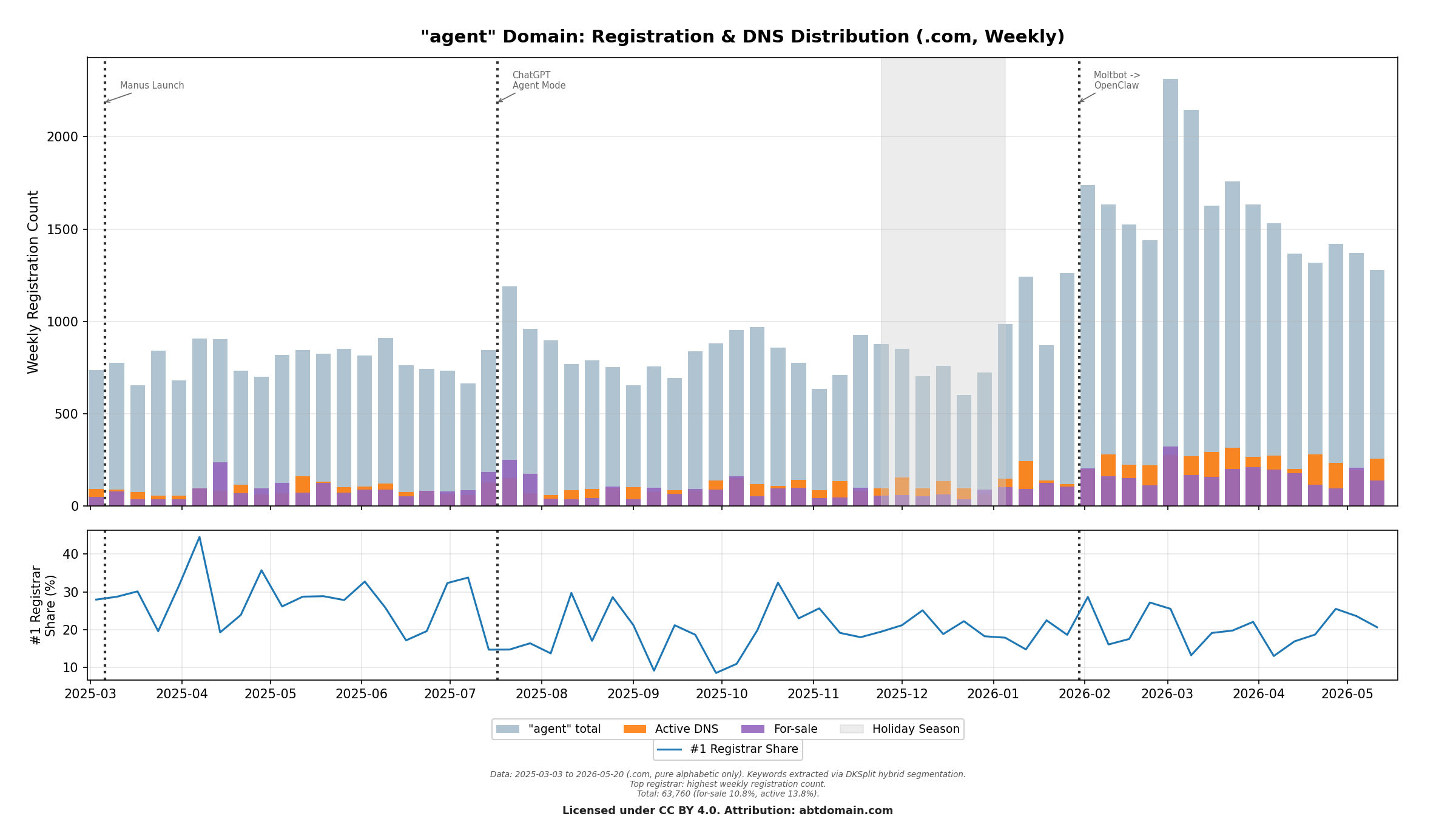Click the y-axis tick label '500'
This screenshot has height=819, width=1456.
67,414
